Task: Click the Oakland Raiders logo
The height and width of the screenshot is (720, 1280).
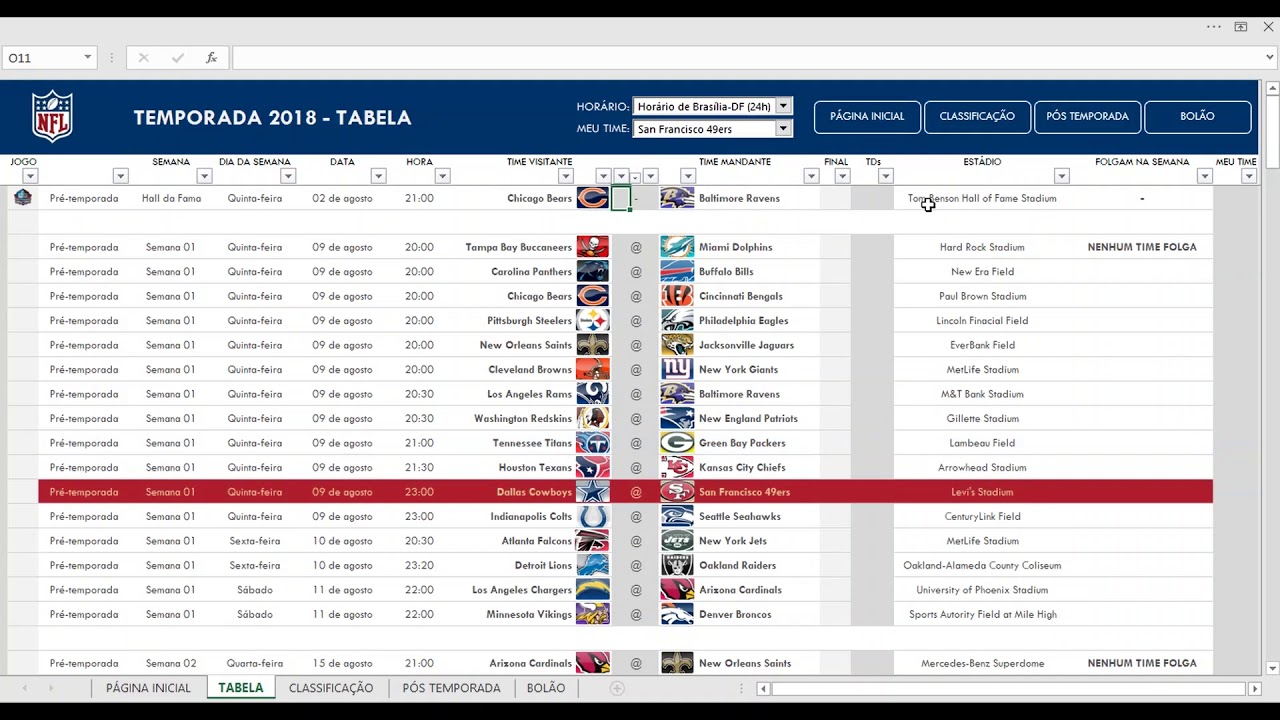Action: click(677, 566)
